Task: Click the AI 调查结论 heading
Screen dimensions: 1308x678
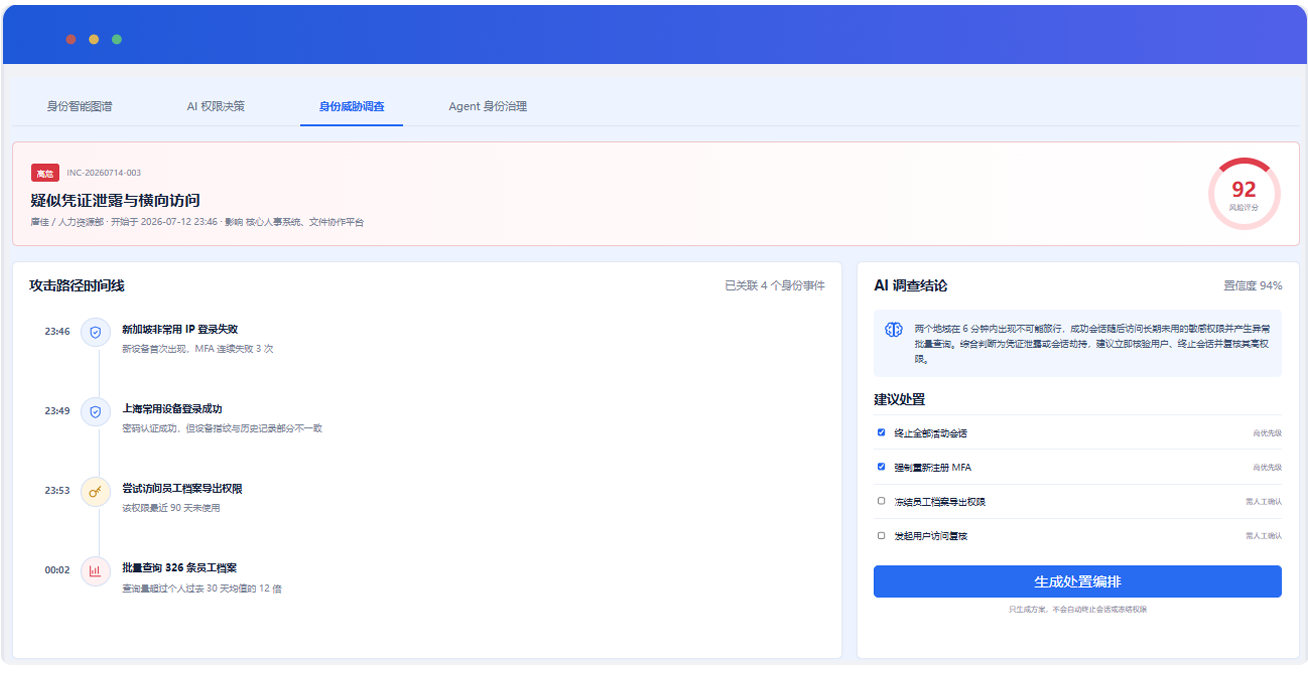Action: [911, 286]
